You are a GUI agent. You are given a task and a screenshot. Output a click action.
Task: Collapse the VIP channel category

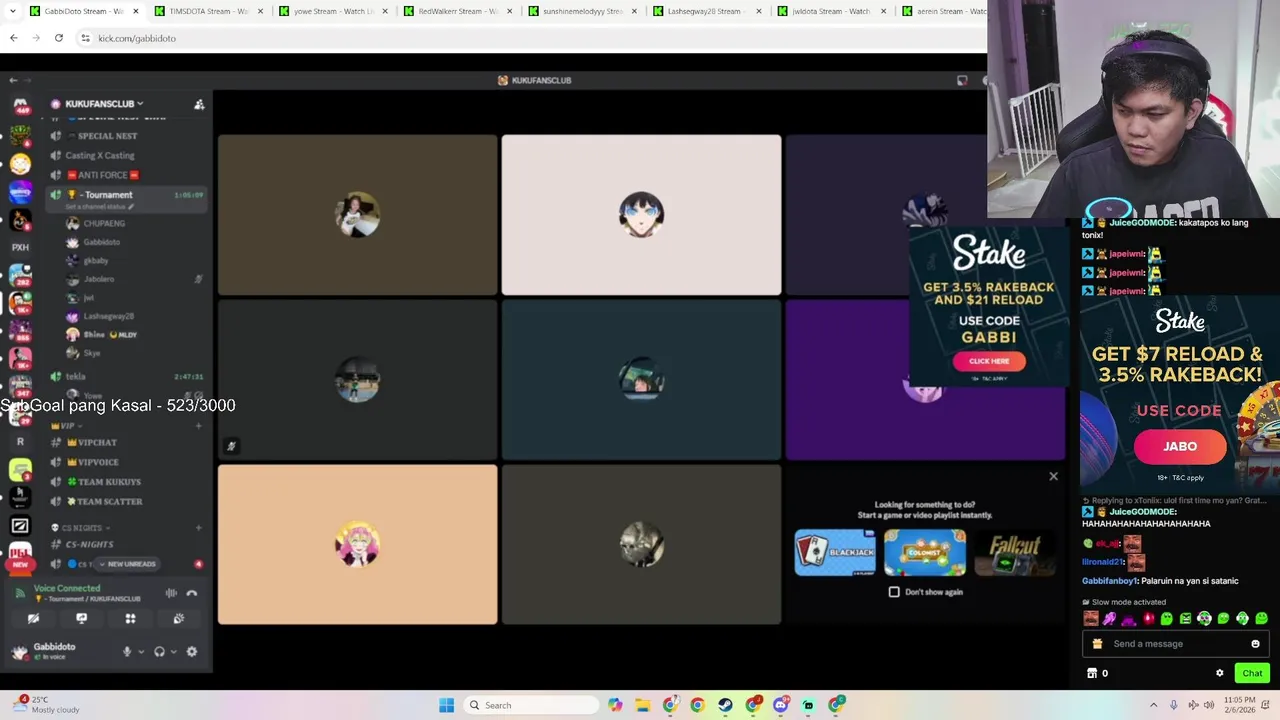click(66, 425)
